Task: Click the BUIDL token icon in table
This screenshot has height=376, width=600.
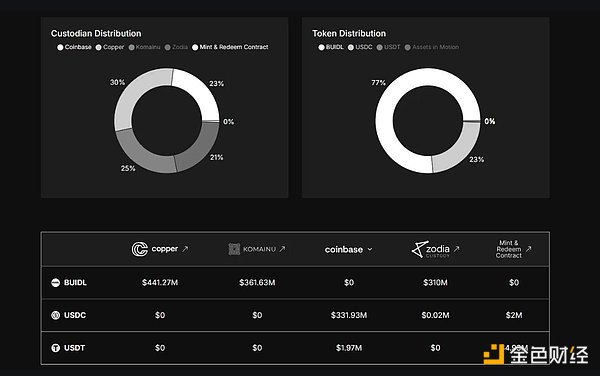Action: (55, 283)
